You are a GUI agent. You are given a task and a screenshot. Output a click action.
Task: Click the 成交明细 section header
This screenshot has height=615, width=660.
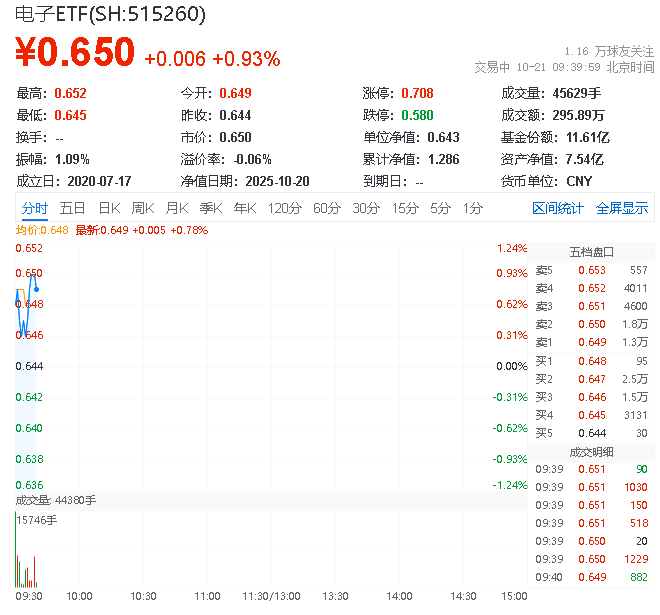(591, 451)
